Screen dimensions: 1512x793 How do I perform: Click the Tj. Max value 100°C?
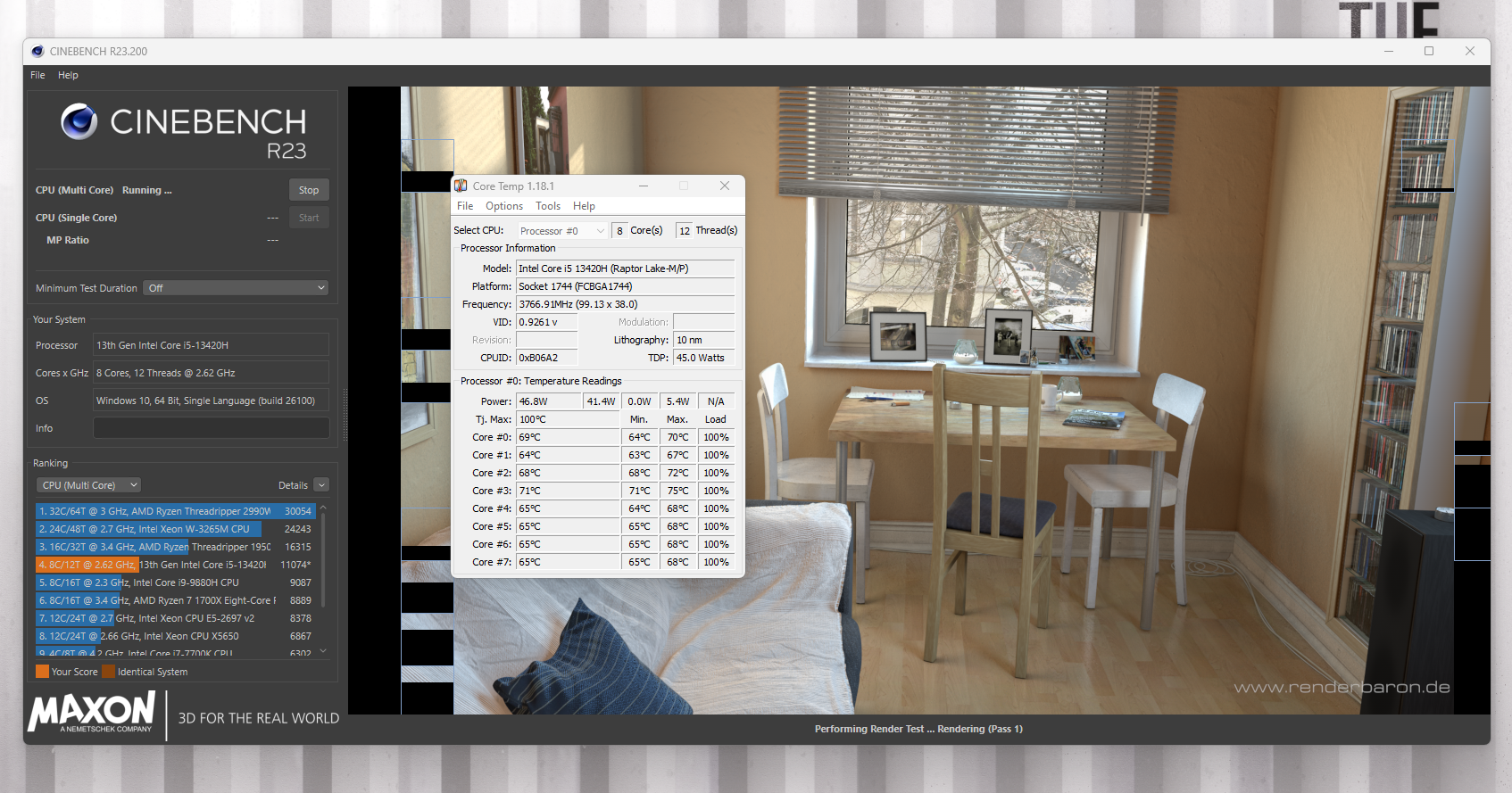[567, 419]
